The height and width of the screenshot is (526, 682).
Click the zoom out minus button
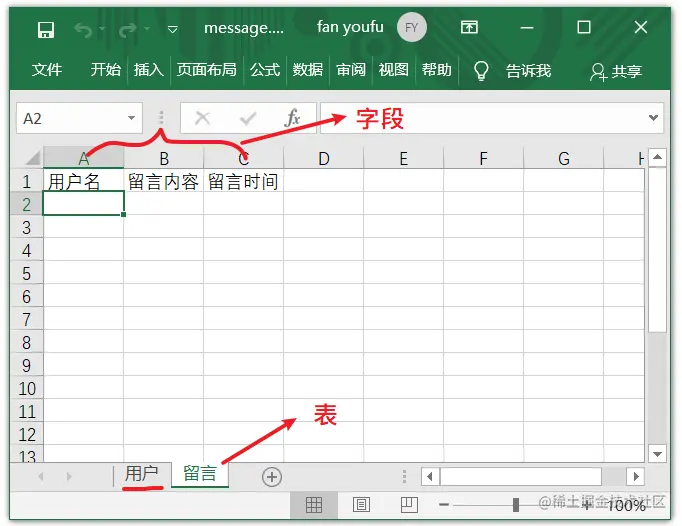click(444, 505)
